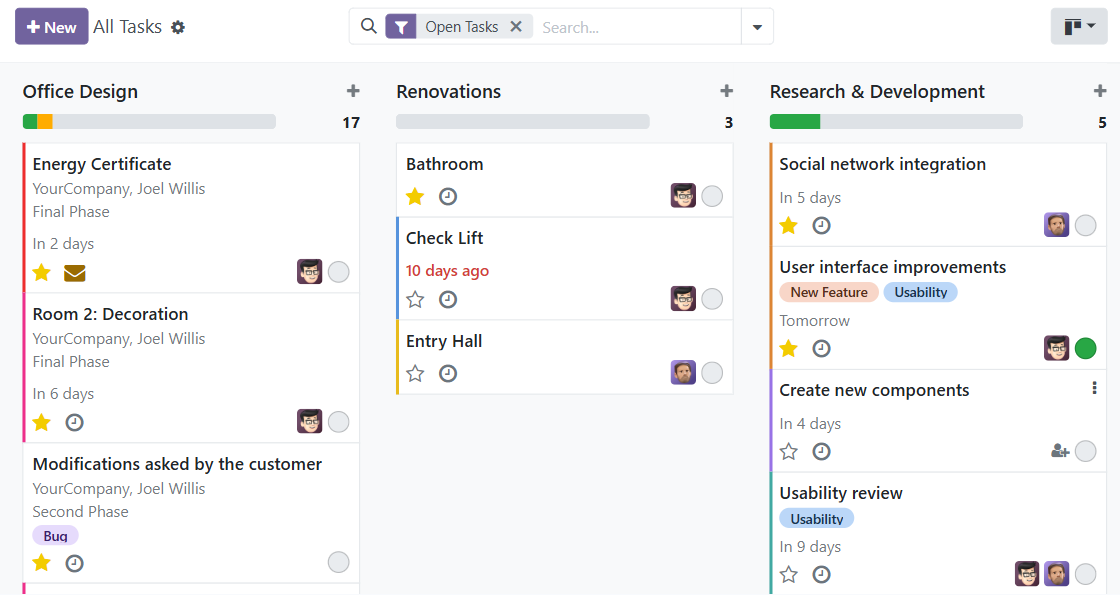Remove the Open Tasks filter
Screen dimensions: 1120x595
point(517,27)
